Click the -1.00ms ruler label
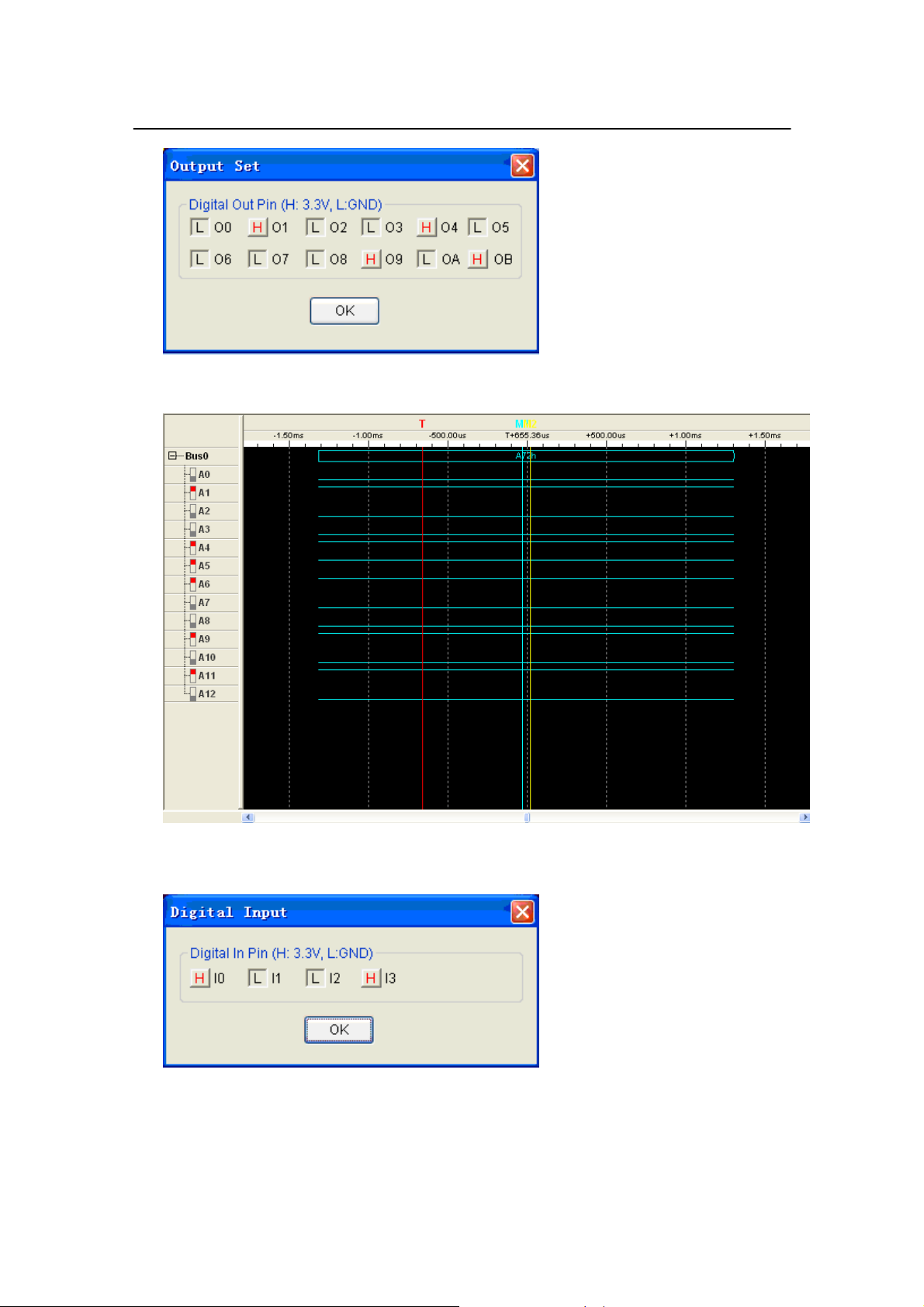The width and height of the screenshot is (924, 1307). pyautogui.click(x=368, y=436)
